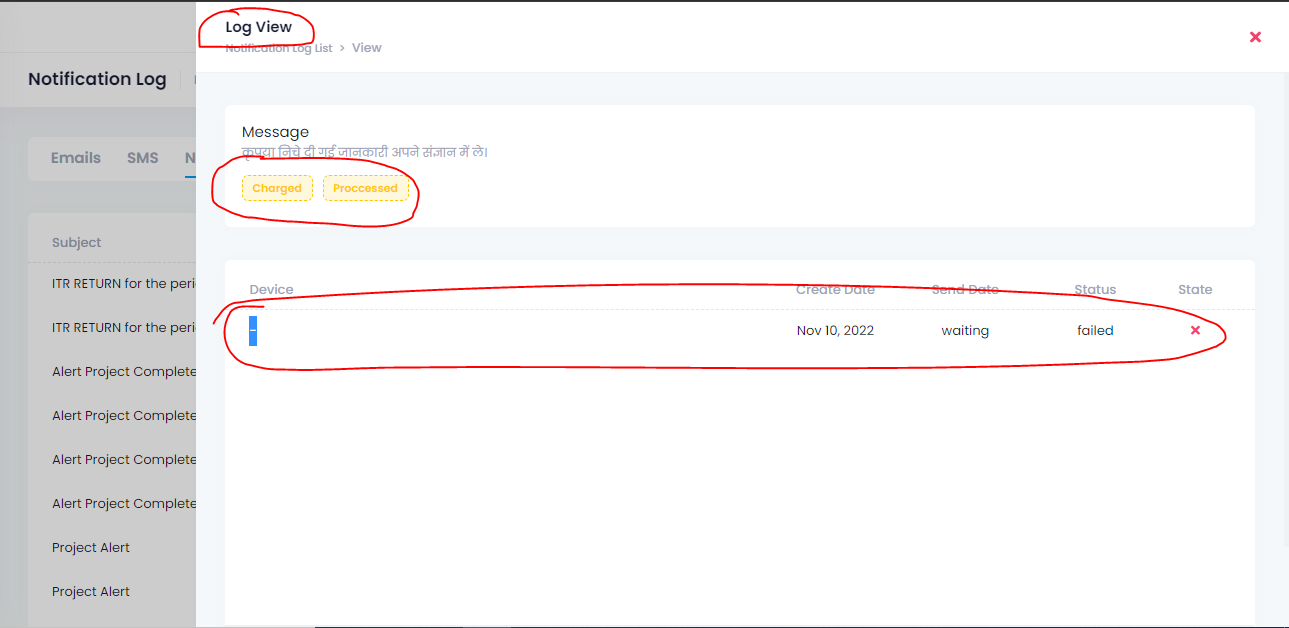Select the Nov 10, 2022 date cell
Screen dimensions: 1289x628
(x=835, y=331)
